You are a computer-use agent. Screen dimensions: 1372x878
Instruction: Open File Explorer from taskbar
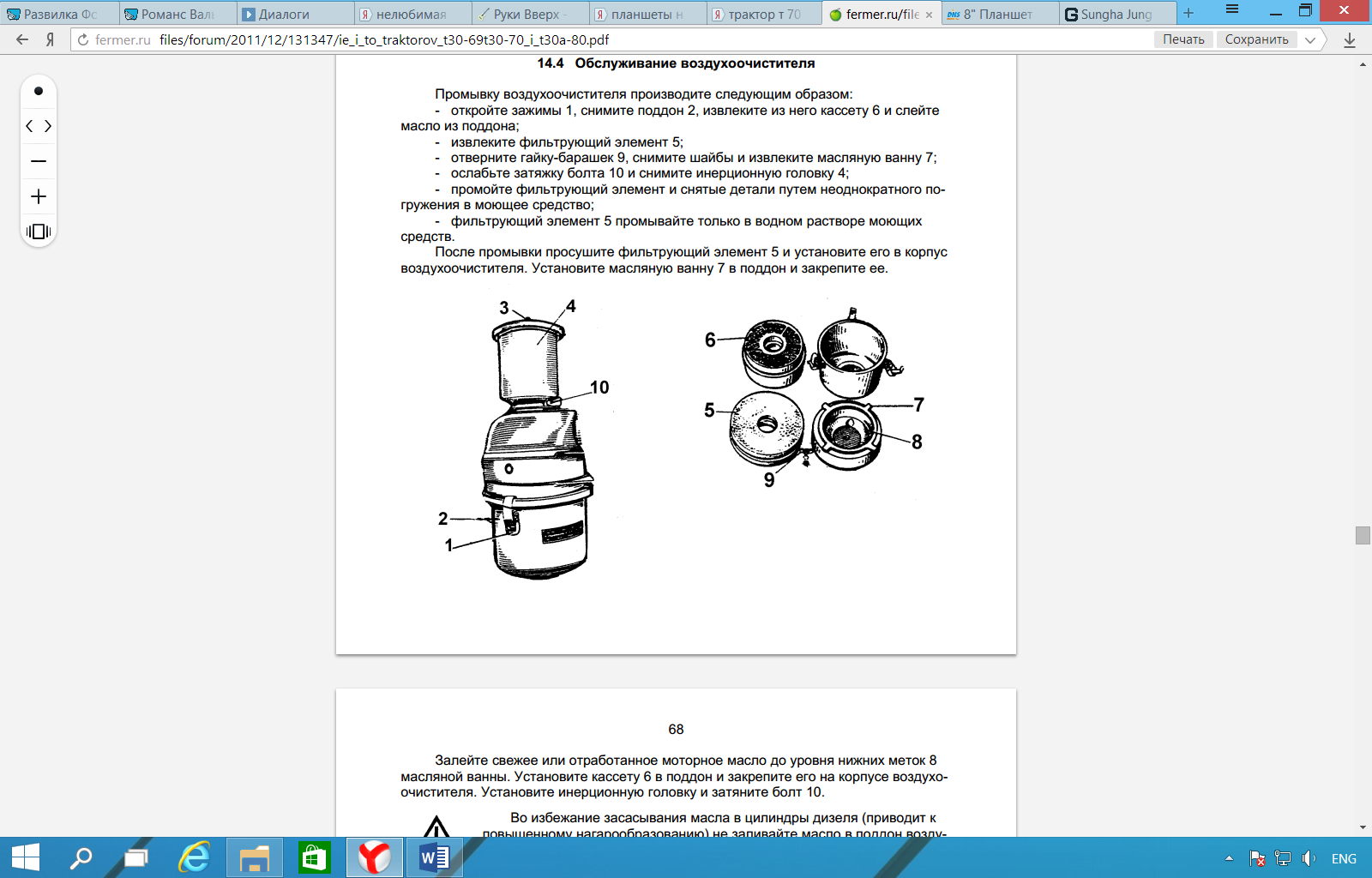[255, 857]
